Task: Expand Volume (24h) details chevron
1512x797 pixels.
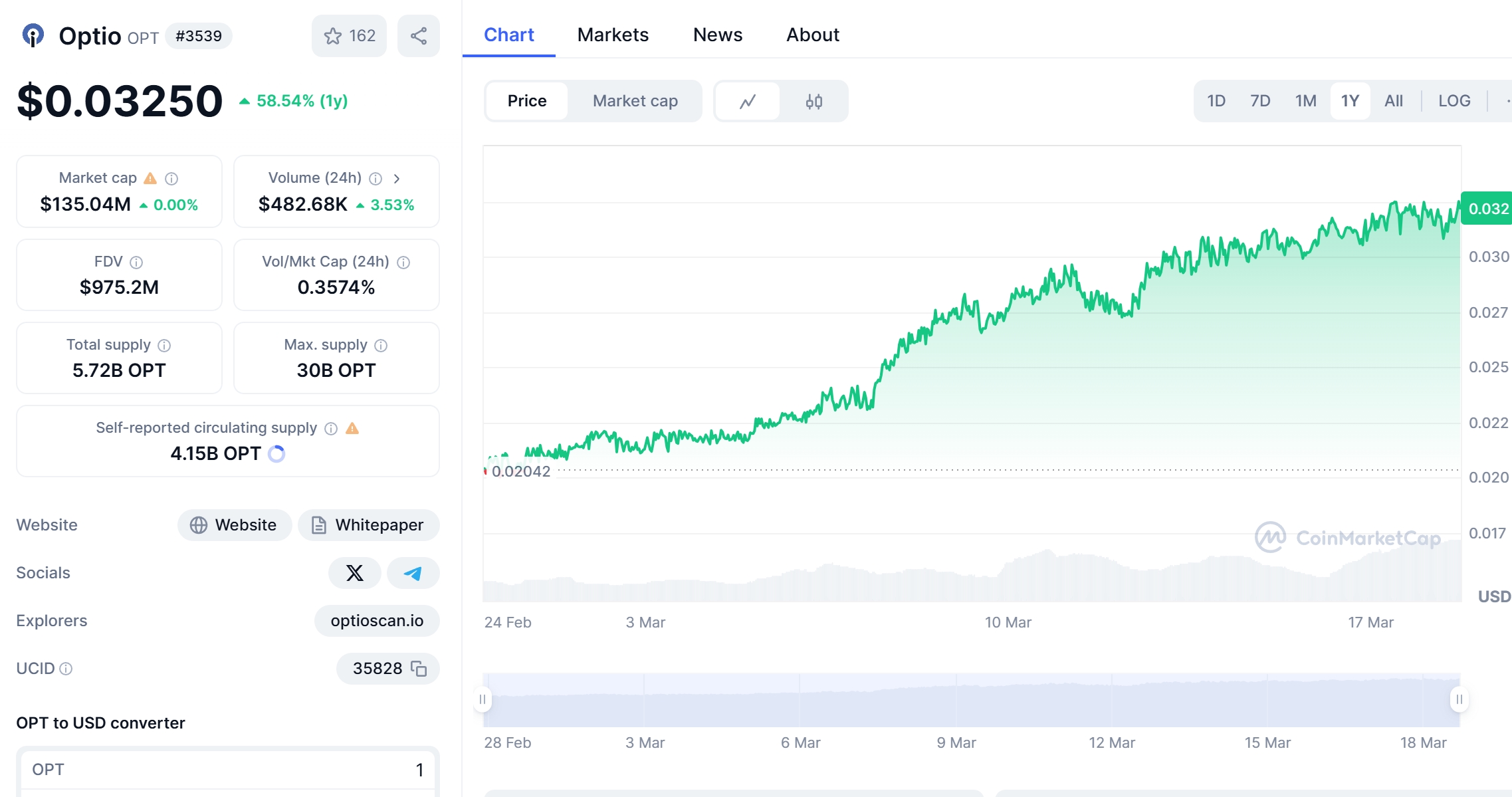Action: pyautogui.click(x=397, y=178)
